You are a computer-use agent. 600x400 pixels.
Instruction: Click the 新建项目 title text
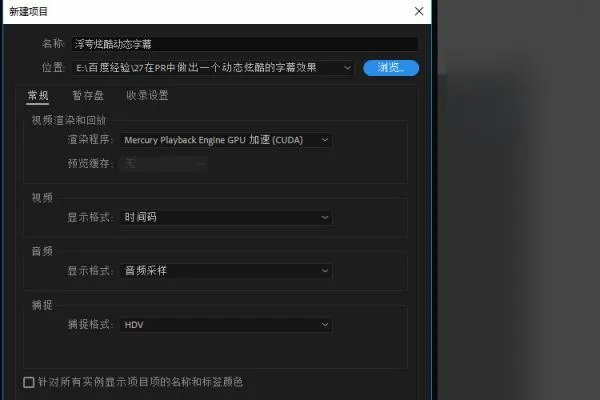[28, 11]
